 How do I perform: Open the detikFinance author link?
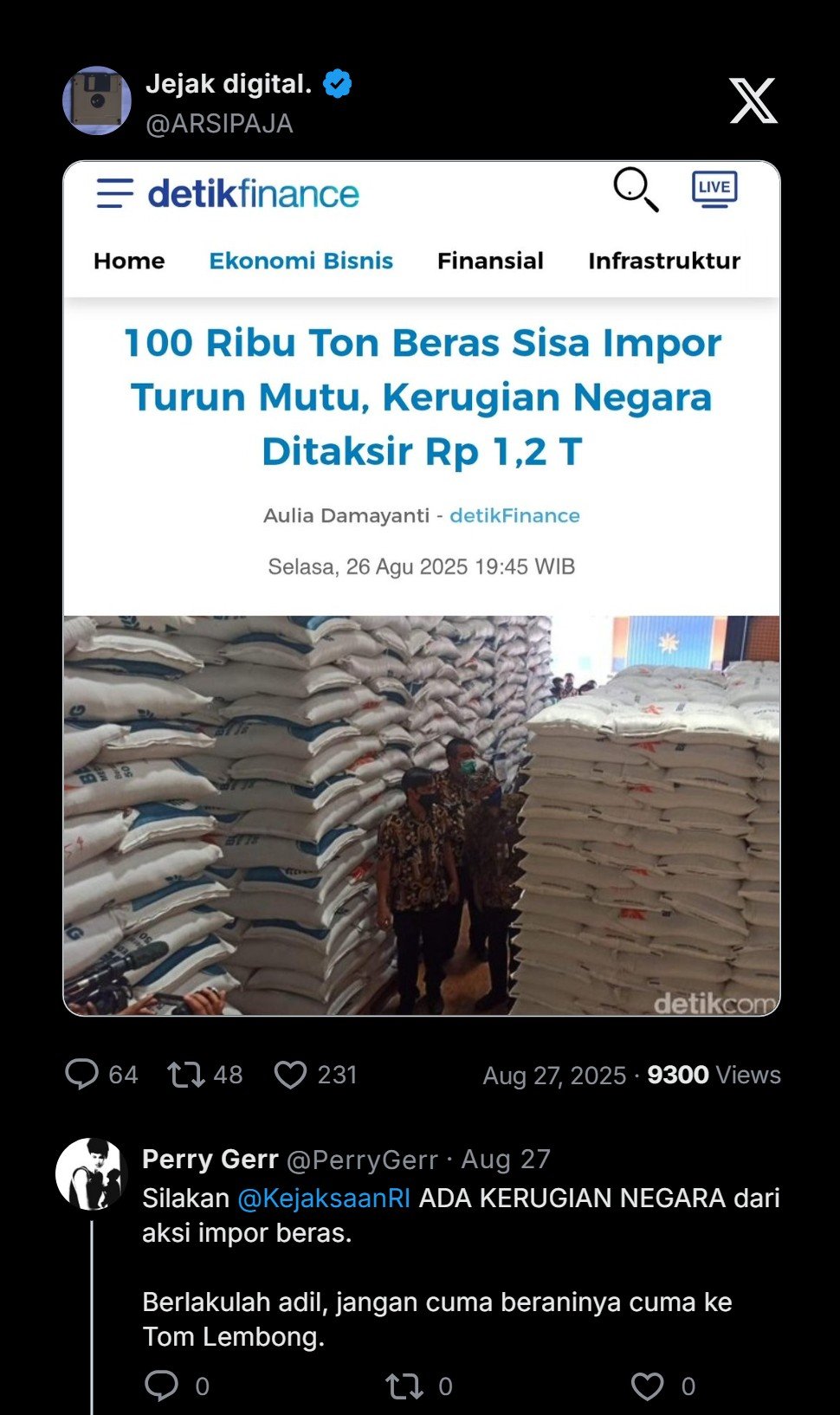pos(514,515)
